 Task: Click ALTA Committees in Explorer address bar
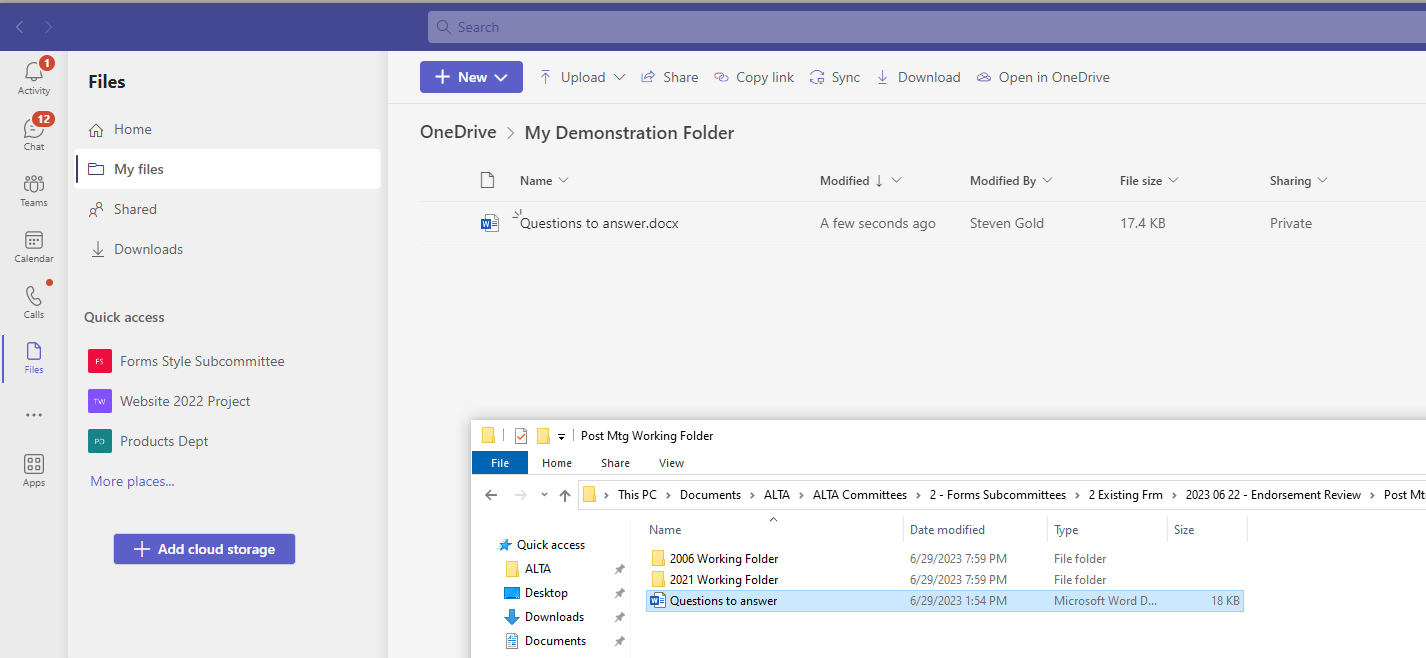860,495
